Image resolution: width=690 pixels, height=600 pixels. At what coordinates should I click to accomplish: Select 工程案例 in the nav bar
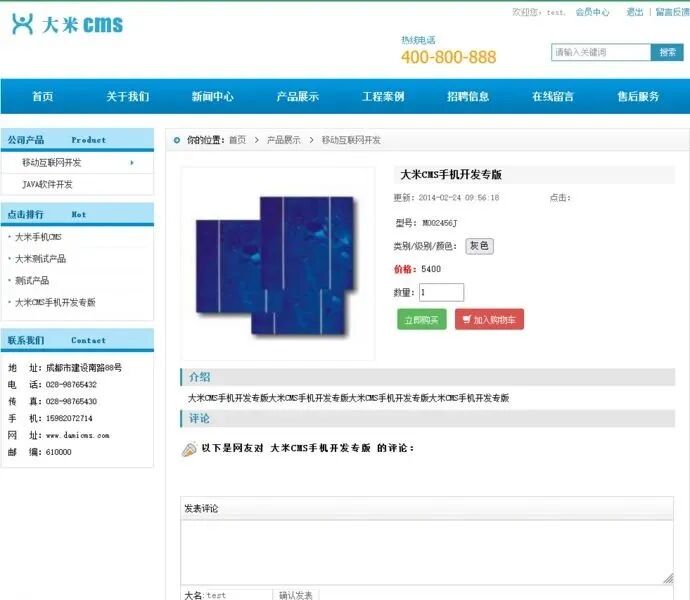point(383,96)
